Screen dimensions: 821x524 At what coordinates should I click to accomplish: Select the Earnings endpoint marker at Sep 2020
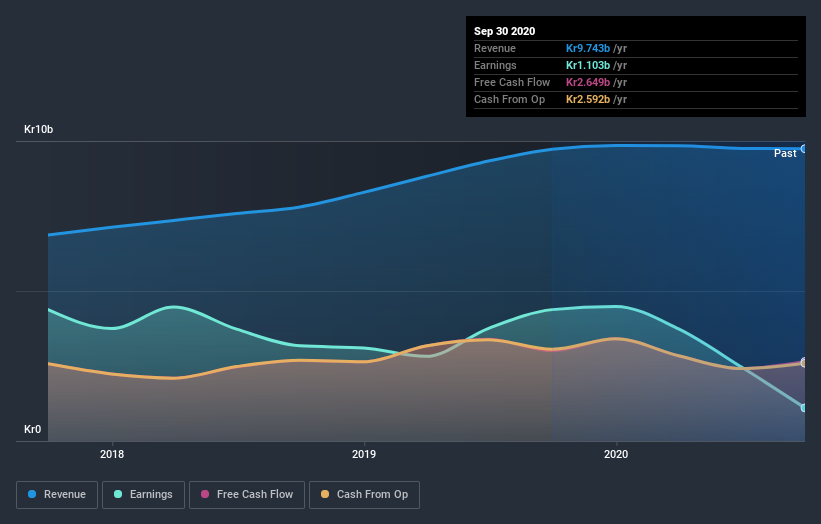[x=803, y=408]
